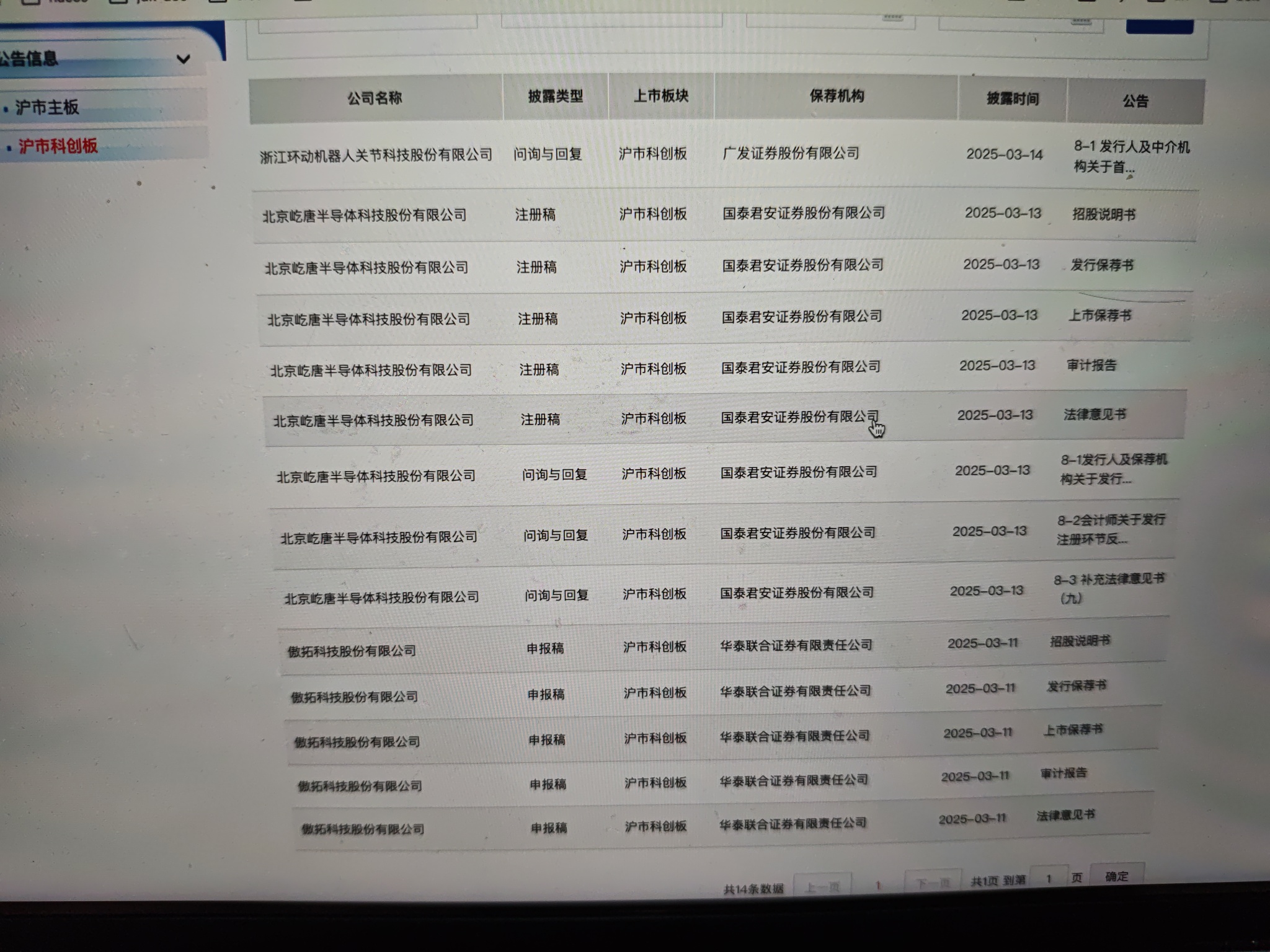This screenshot has height=952, width=1270.
Task: Click the 上市板块 column header
Action: (x=661, y=95)
